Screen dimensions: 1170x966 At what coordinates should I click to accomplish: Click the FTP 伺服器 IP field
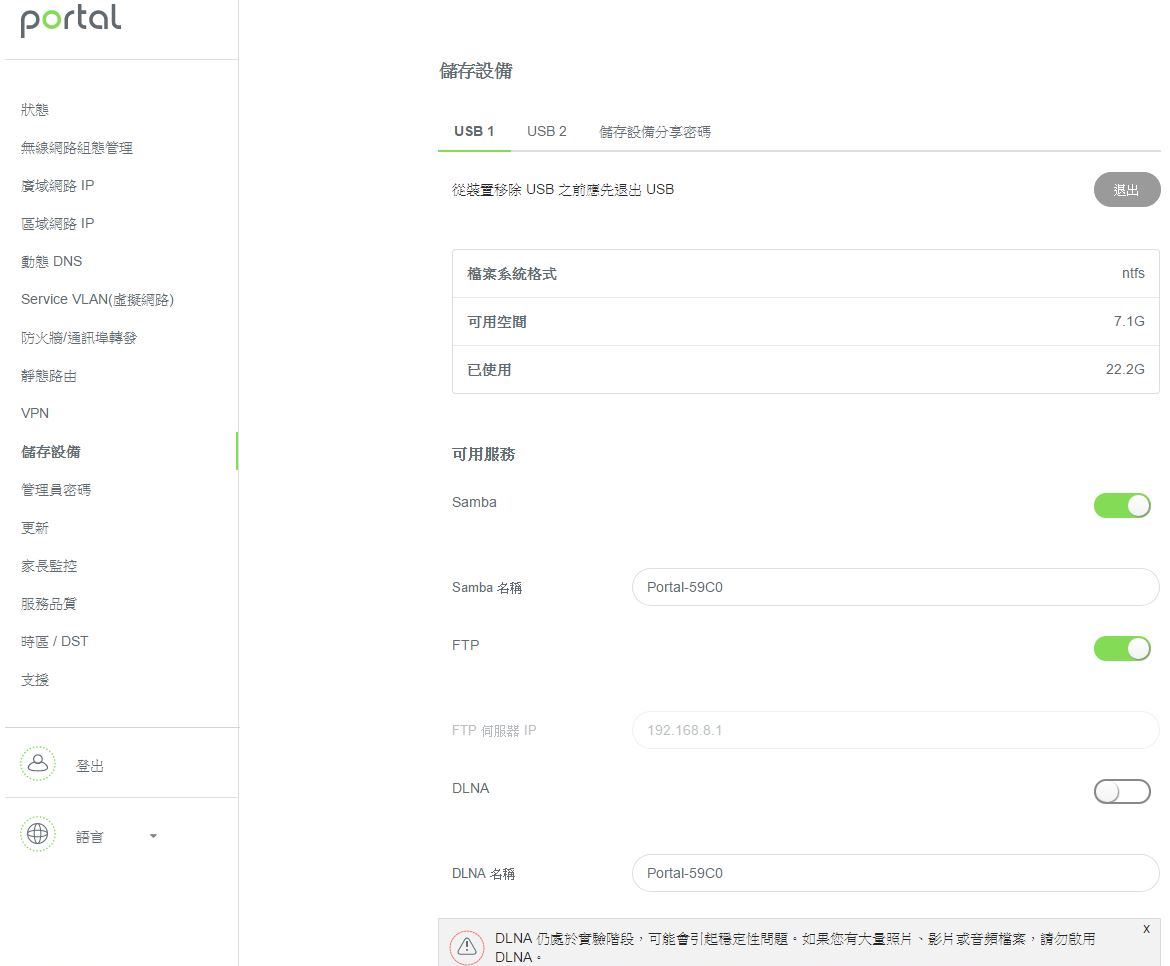[895, 730]
